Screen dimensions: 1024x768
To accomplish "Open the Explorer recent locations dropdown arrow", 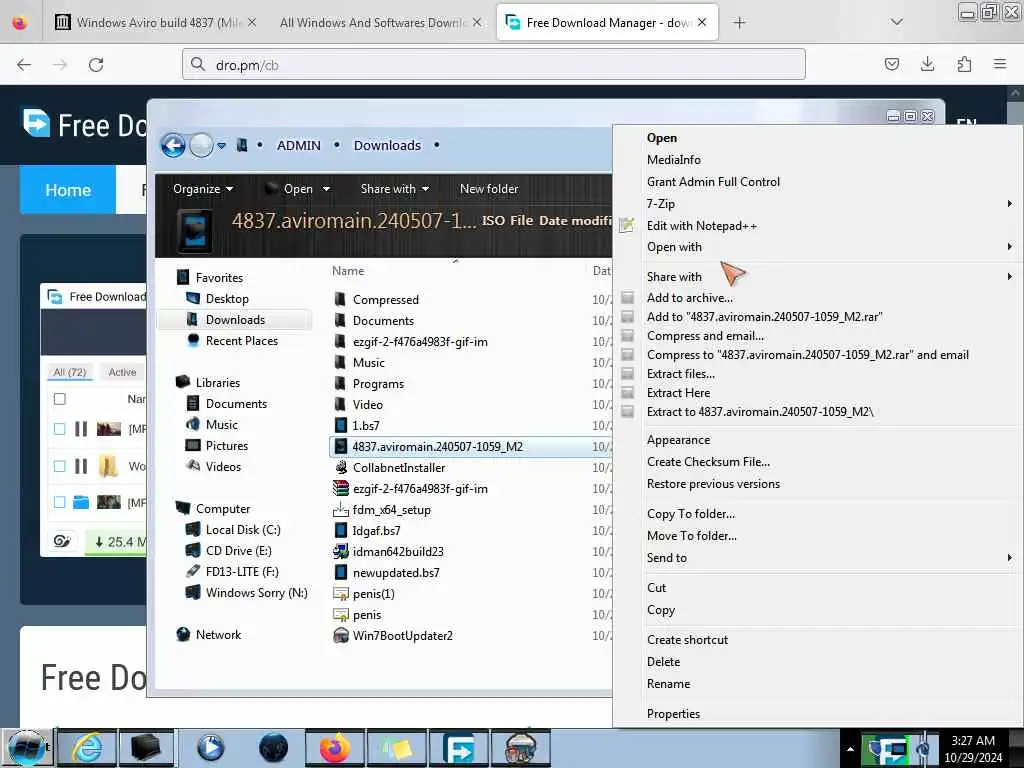I will [x=222, y=146].
